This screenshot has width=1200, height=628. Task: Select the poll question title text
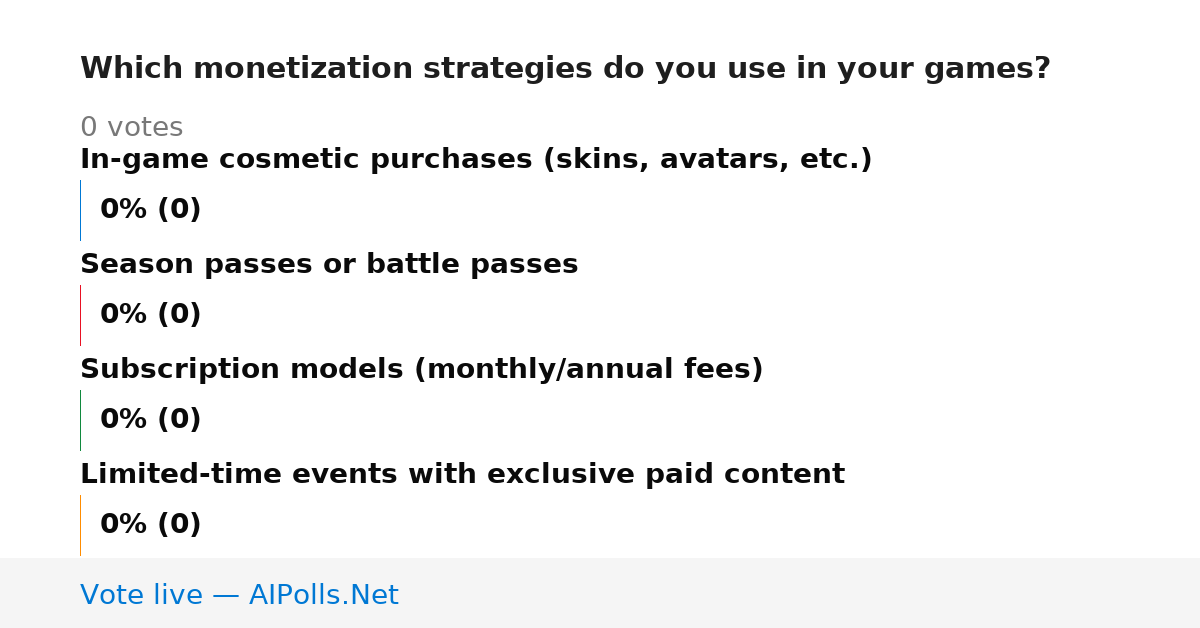tap(565, 69)
